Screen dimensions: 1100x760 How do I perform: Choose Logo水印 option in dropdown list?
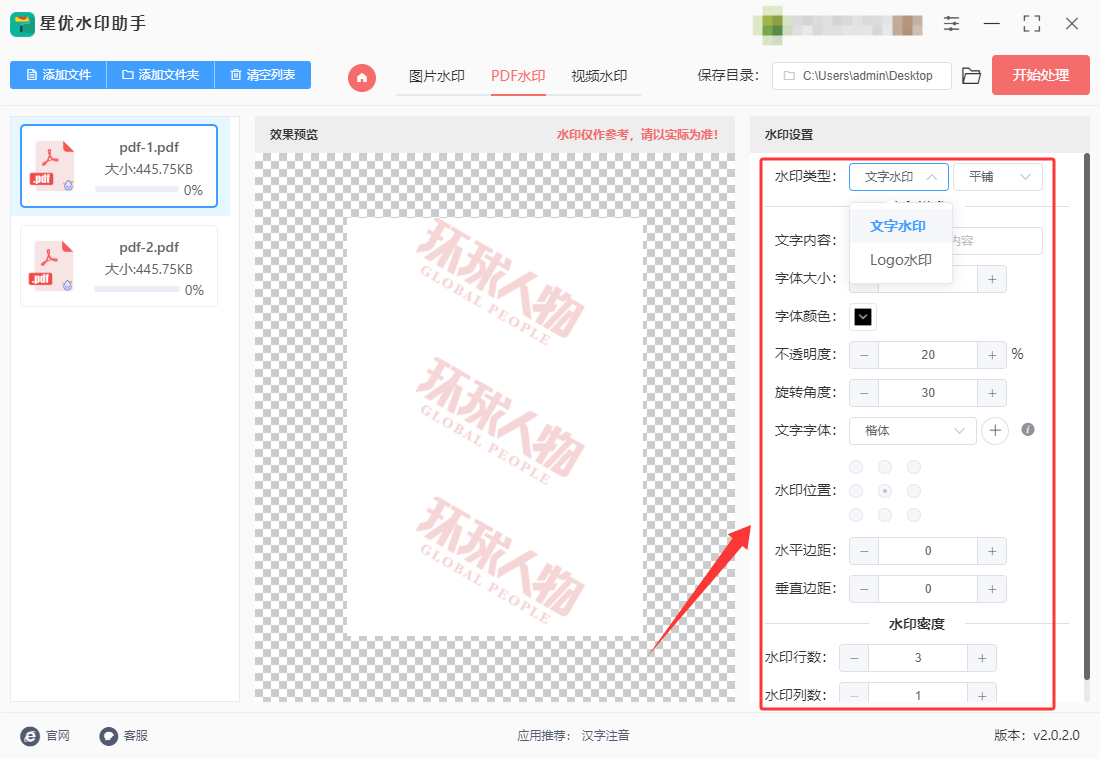(x=900, y=260)
